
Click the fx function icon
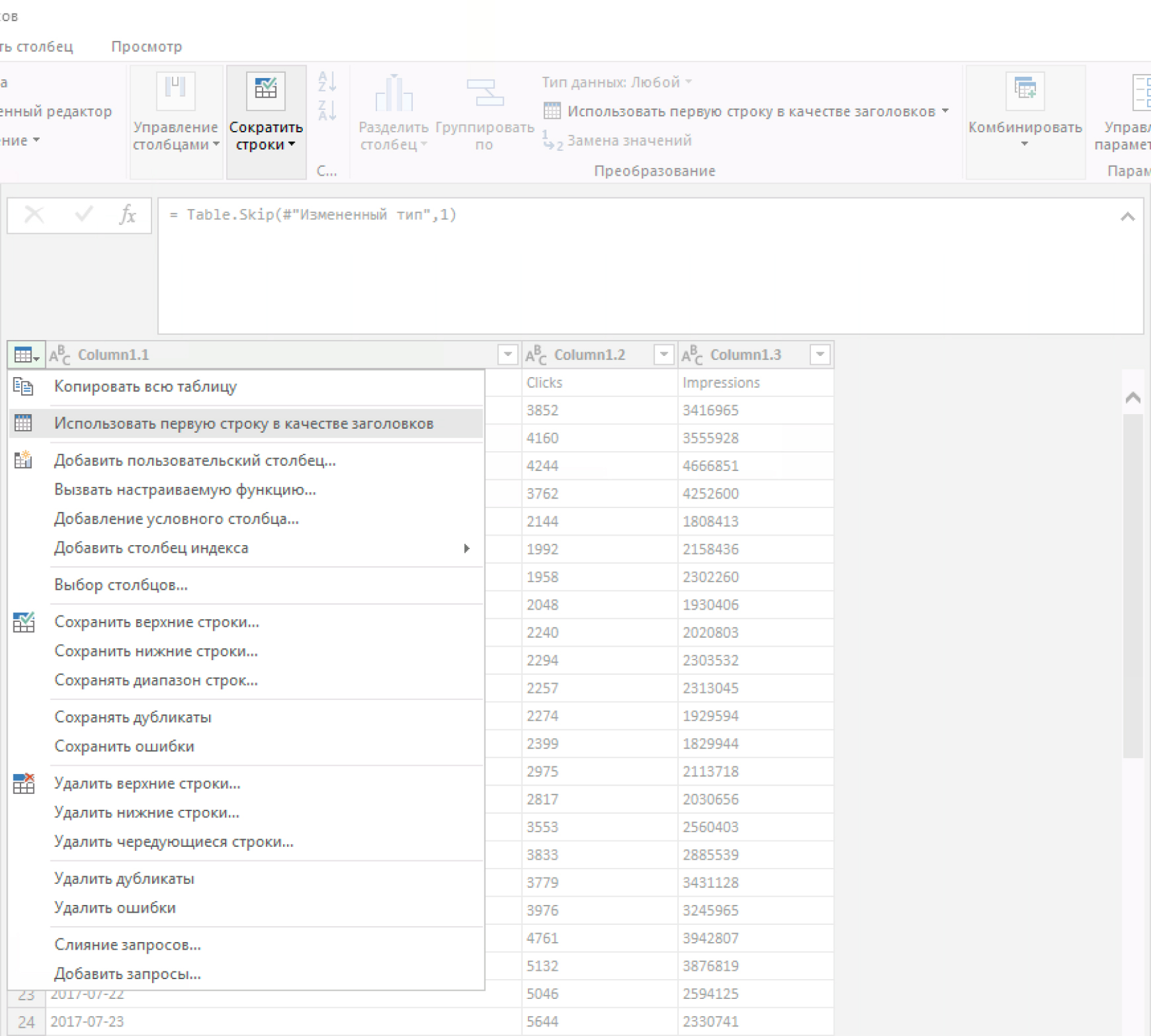(128, 215)
